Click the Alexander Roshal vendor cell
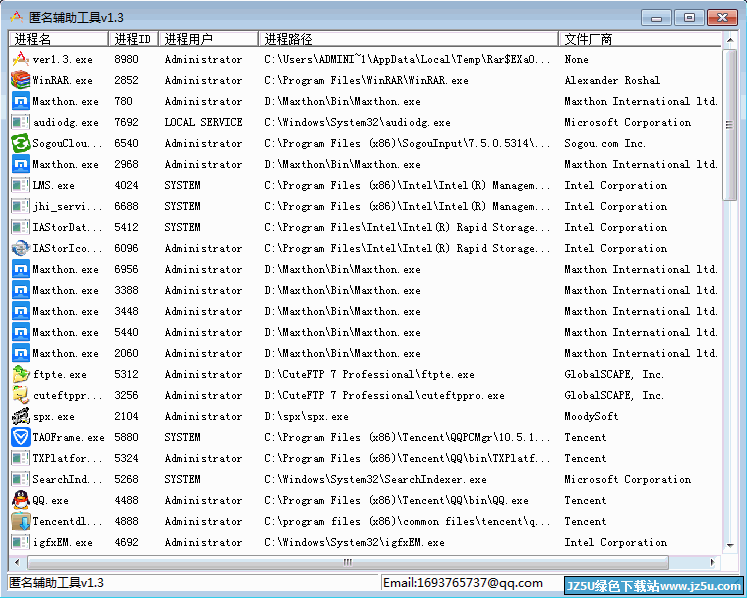 coord(612,80)
